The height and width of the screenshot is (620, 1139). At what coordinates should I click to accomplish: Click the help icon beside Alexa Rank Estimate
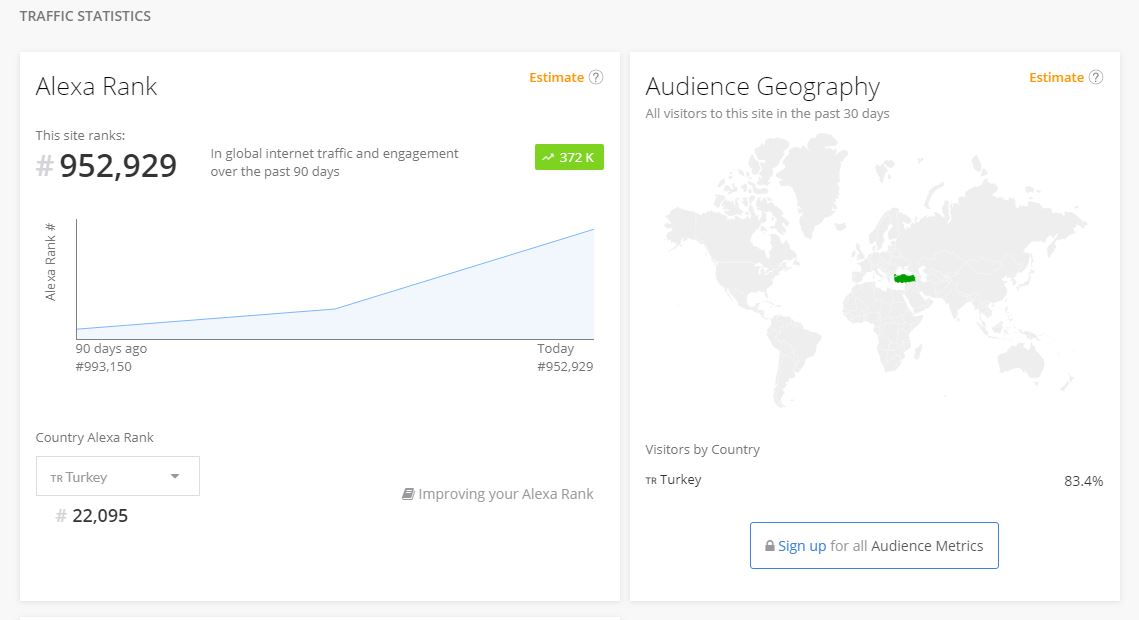coord(596,77)
